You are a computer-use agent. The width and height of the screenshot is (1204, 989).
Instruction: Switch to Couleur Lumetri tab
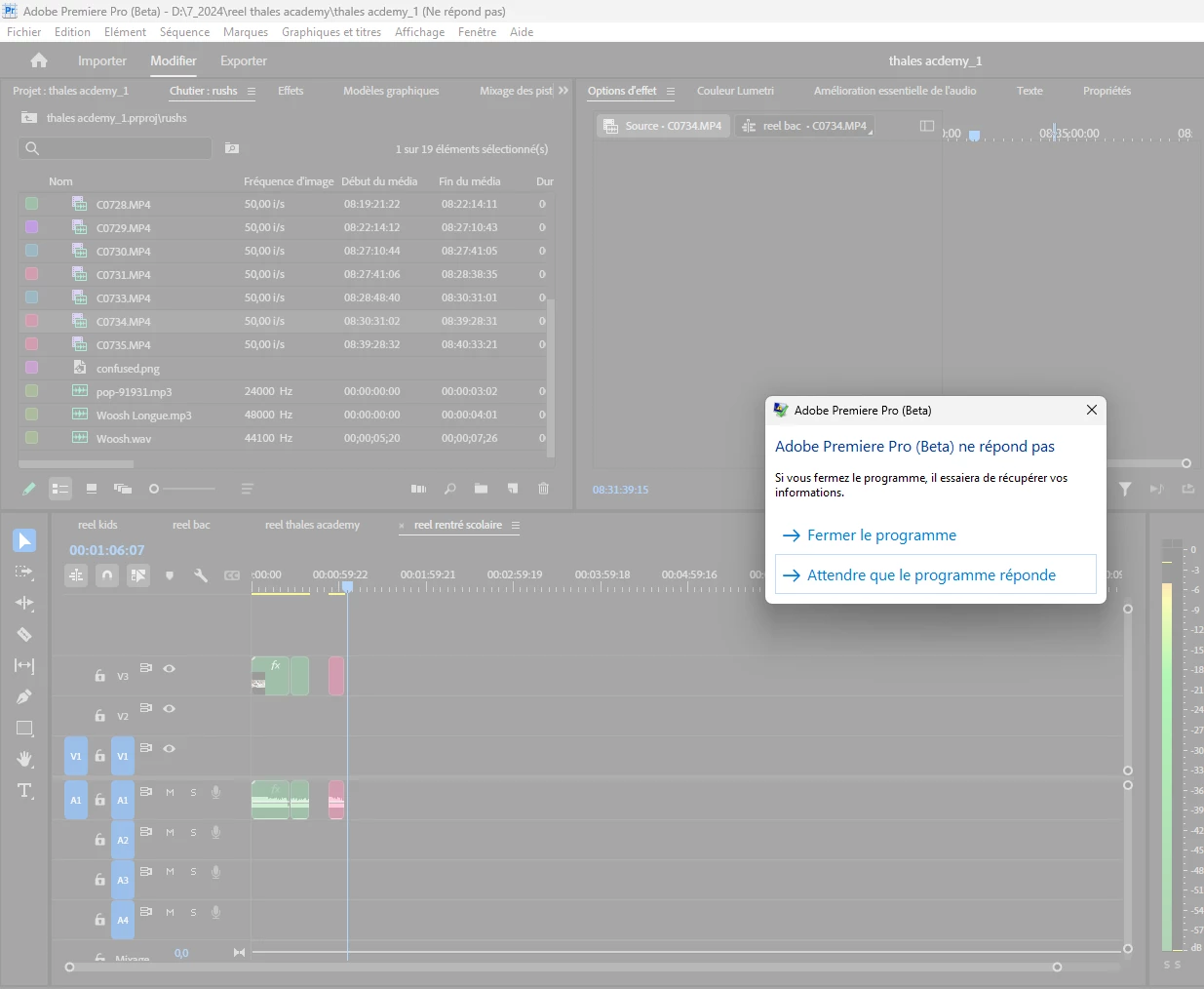coord(735,91)
